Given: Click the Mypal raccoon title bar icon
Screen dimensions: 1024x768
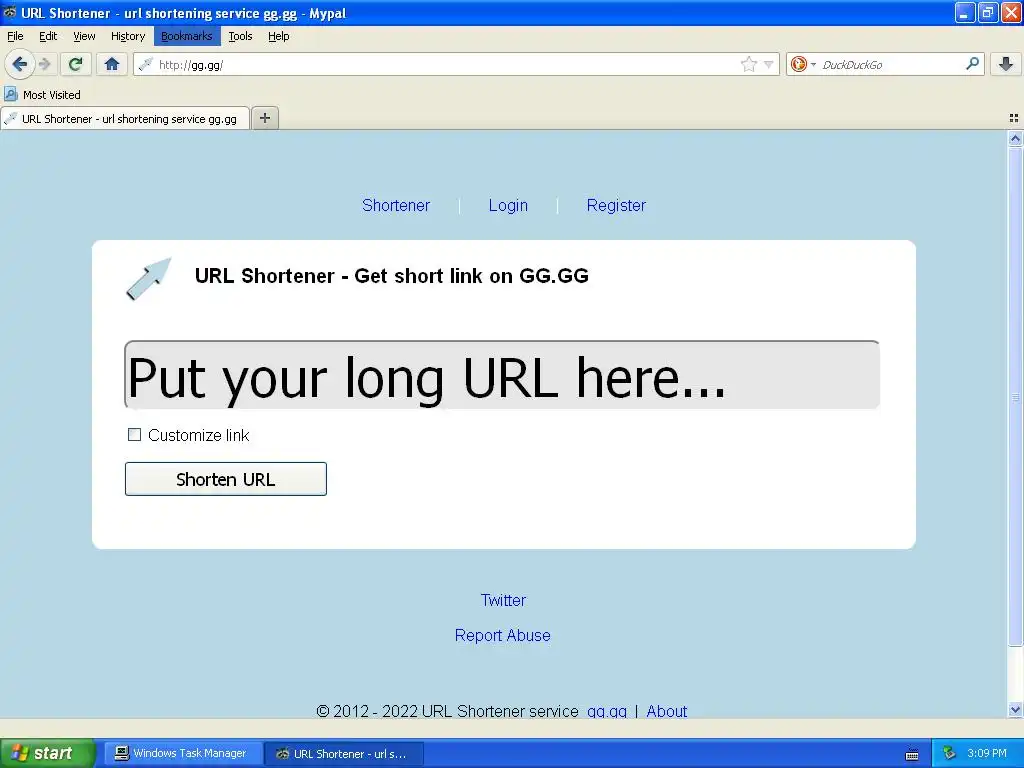Looking at the screenshot, I should (9, 12).
